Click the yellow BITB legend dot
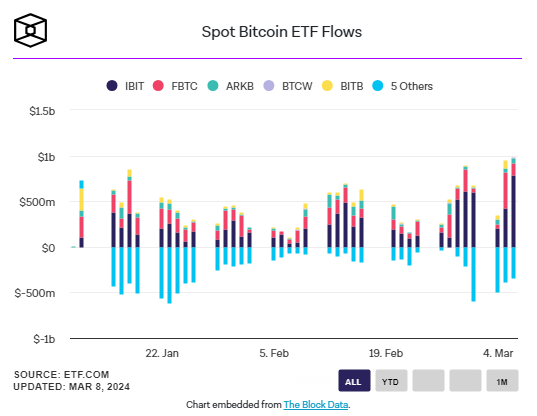Viewport: 537px width, 416px height. [327, 86]
